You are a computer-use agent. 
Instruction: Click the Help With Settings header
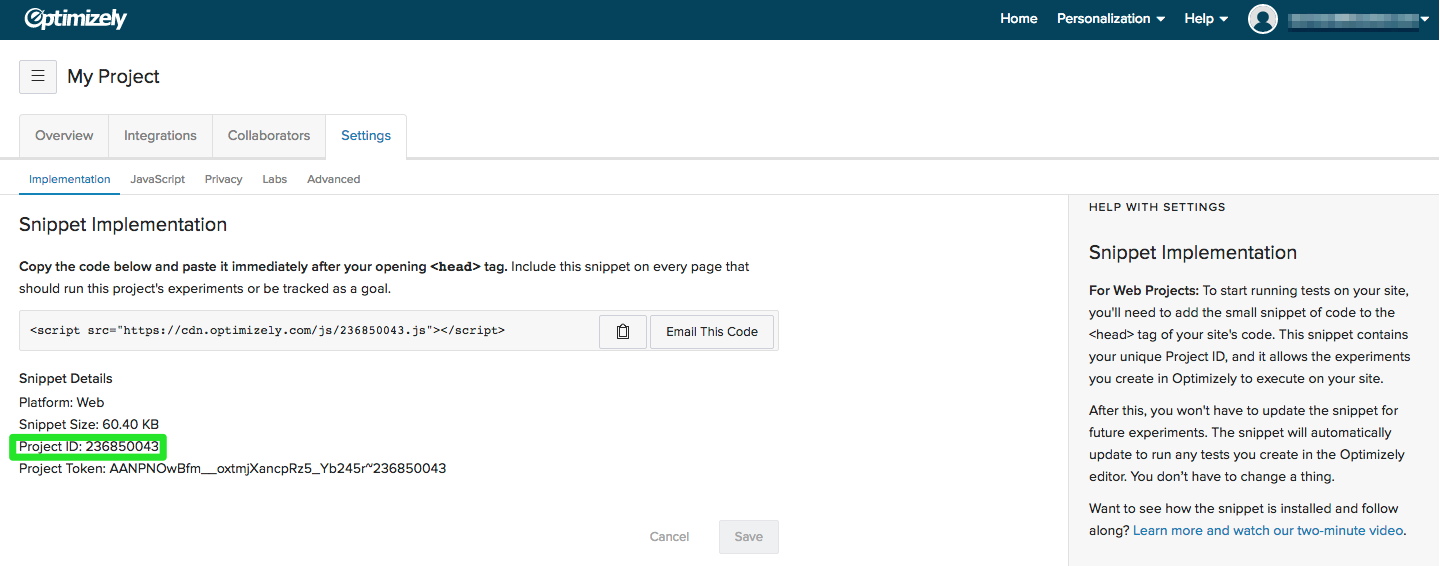[x=1157, y=207]
